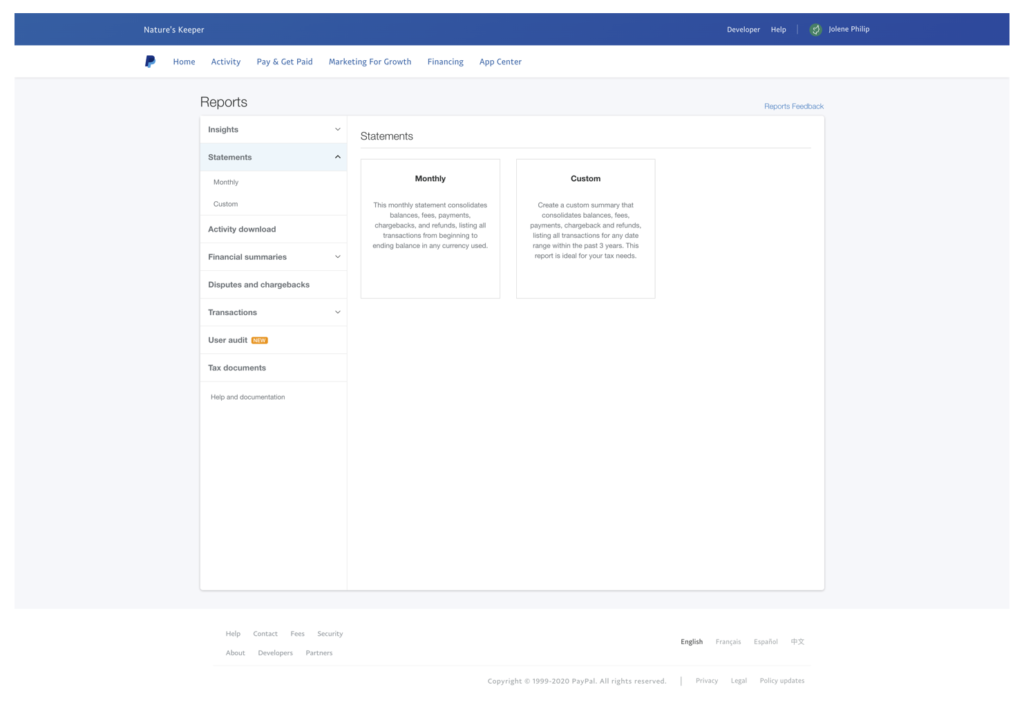Click the Nature's Keeper business name
The height and width of the screenshot is (714, 1024).
pyautogui.click(x=174, y=29)
